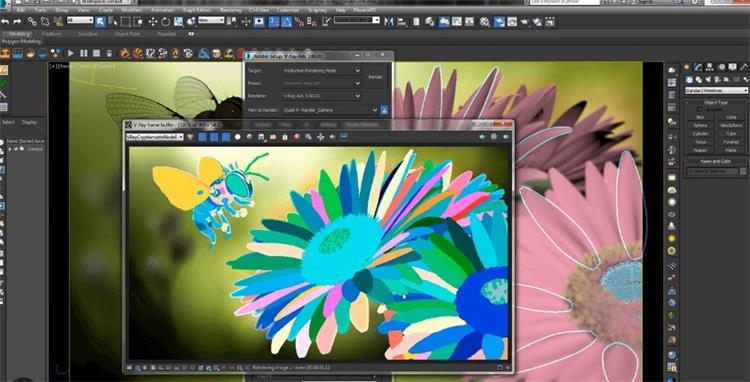This screenshot has width=750, height=382.
Task: Open the View to Render dropdown
Action: (330, 110)
